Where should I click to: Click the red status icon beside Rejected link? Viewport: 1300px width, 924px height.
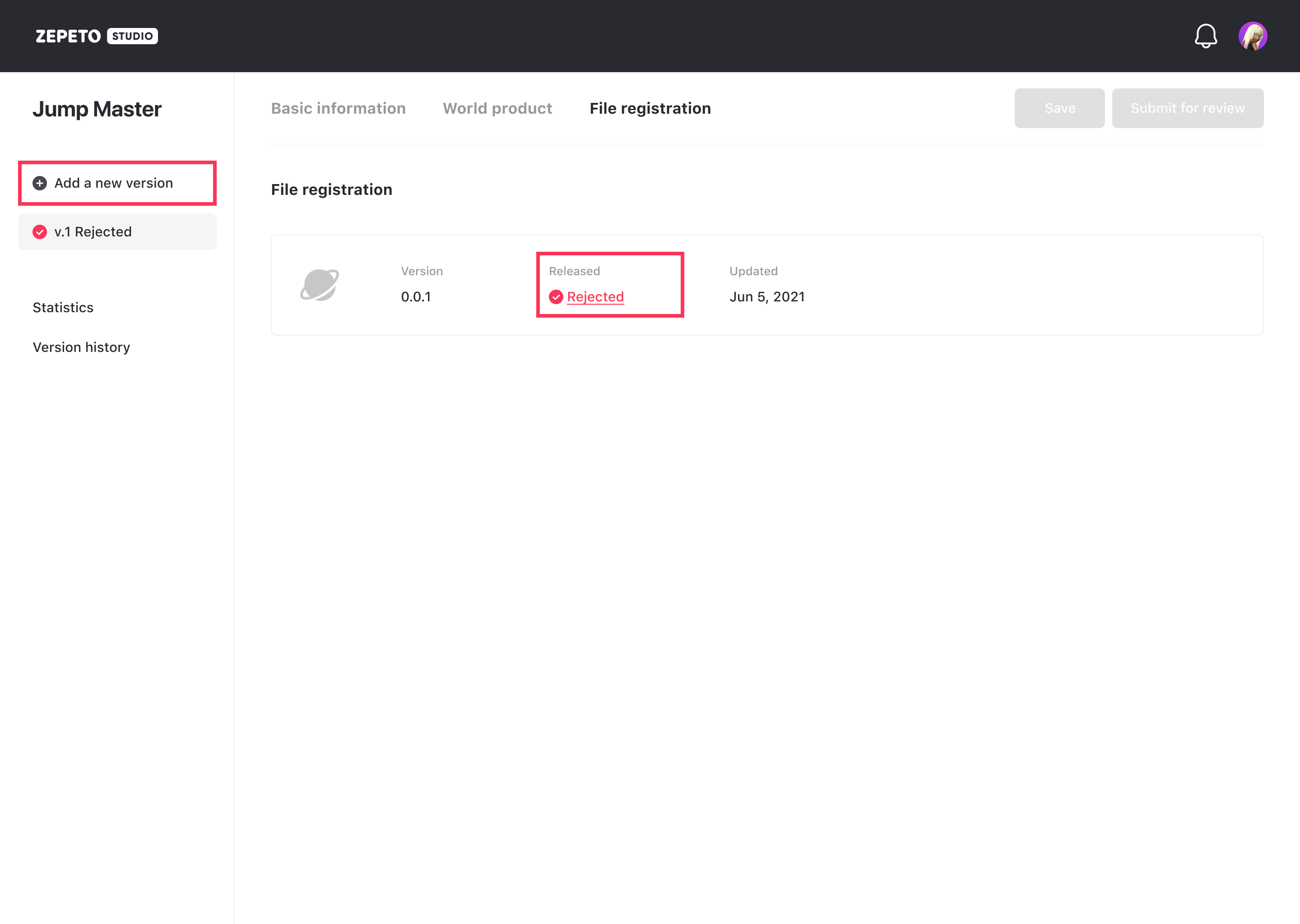556,297
